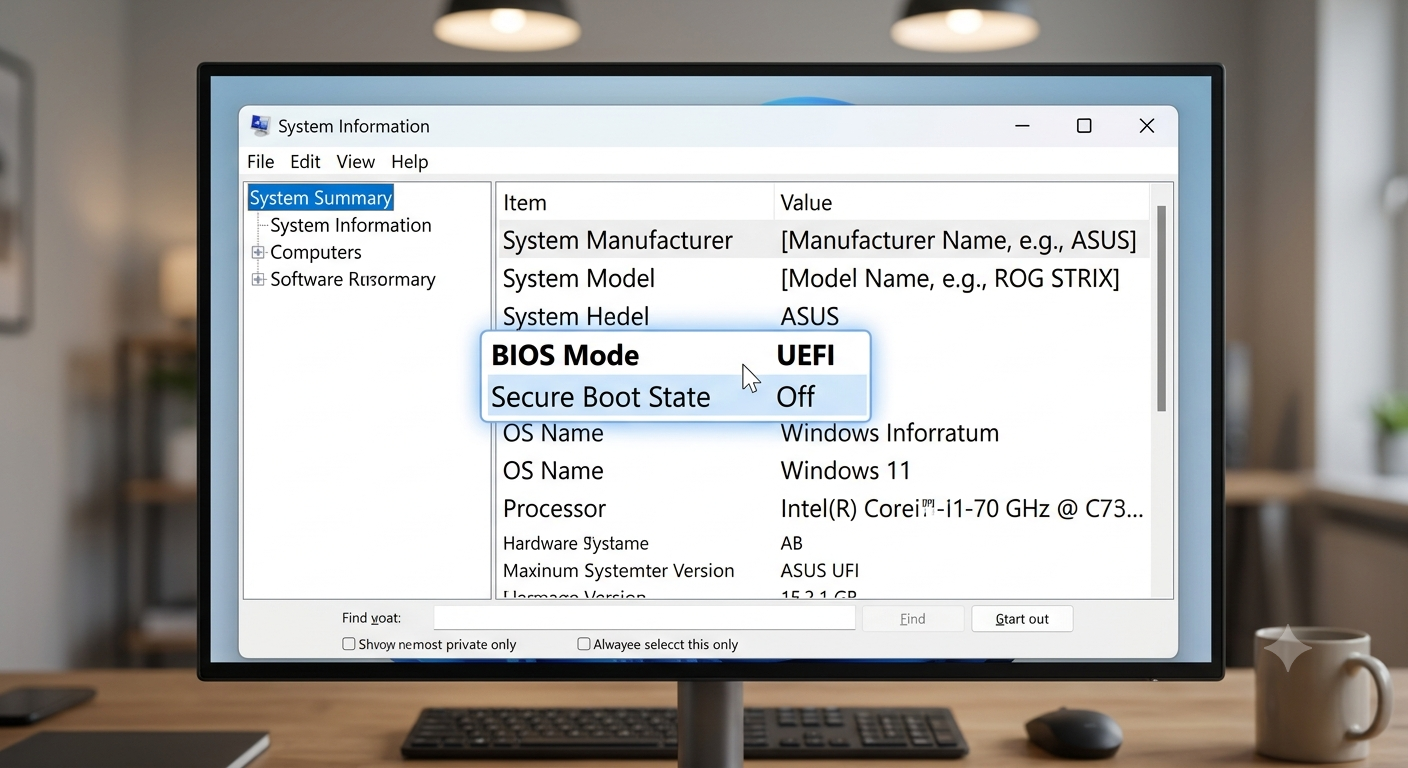Select the BIOS Mode row
Image resolution: width=1408 pixels, height=768 pixels.
[676, 355]
